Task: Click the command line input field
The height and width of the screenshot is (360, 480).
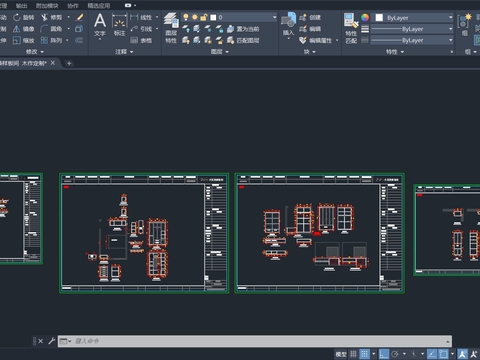Action: tap(255, 341)
